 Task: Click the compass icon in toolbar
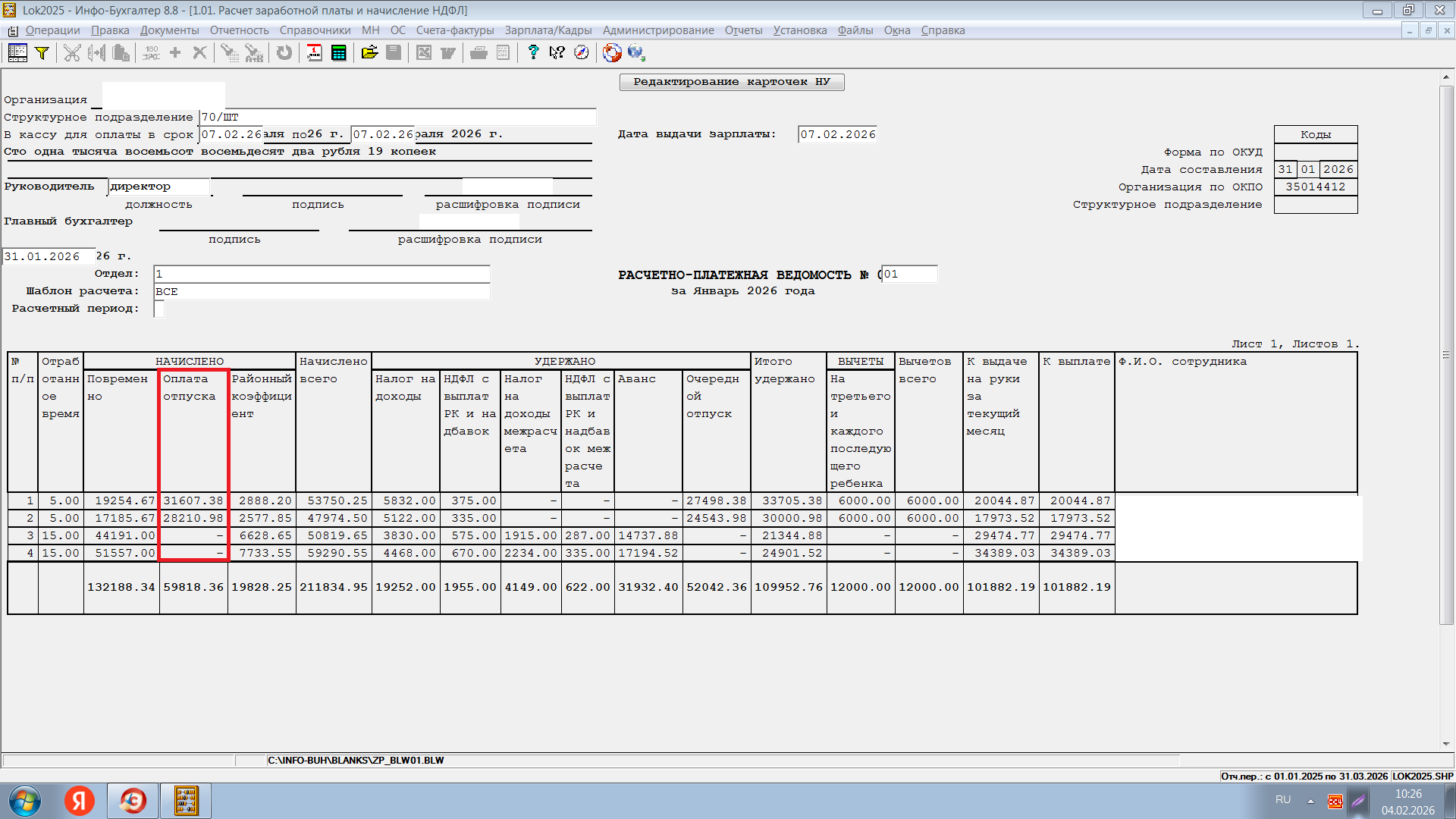tap(582, 53)
